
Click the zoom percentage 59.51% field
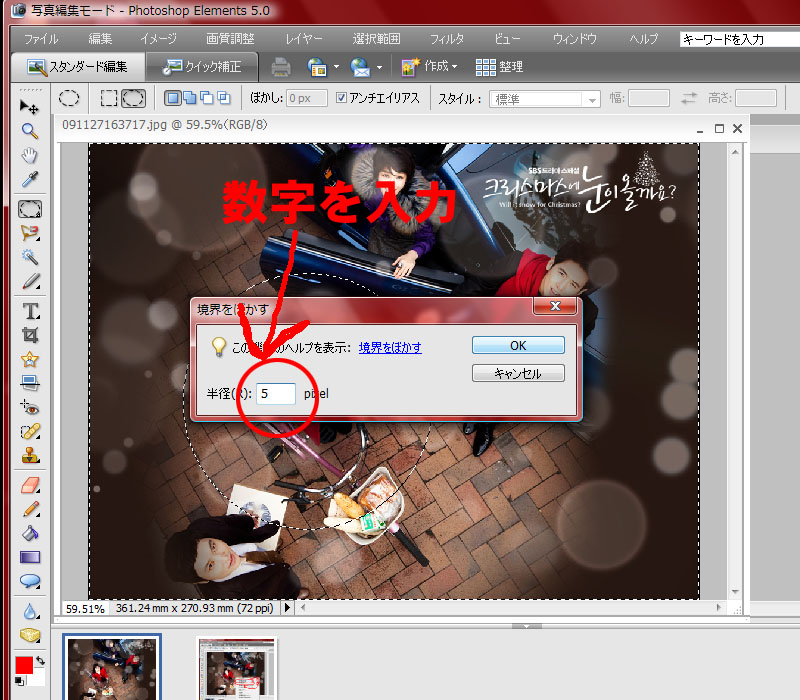pos(85,609)
